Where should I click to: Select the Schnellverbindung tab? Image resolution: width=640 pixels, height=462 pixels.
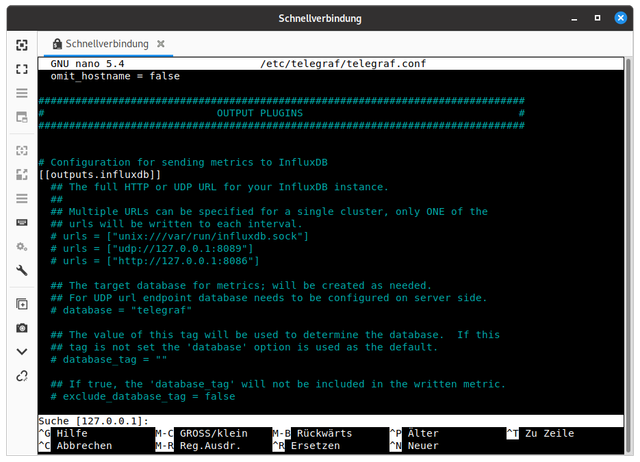pyautogui.click(x=107, y=44)
